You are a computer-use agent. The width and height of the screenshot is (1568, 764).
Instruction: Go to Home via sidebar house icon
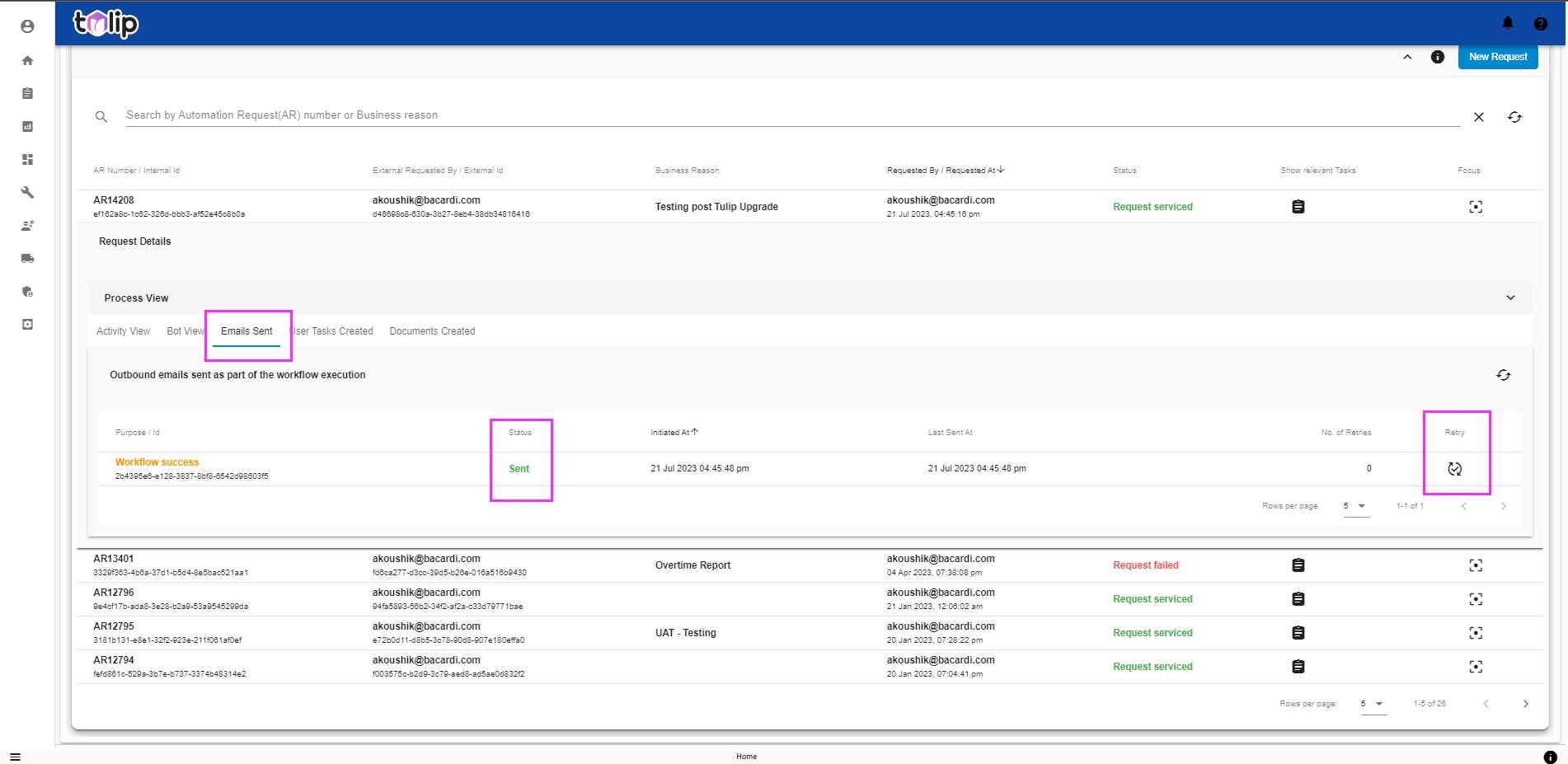tap(27, 60)
